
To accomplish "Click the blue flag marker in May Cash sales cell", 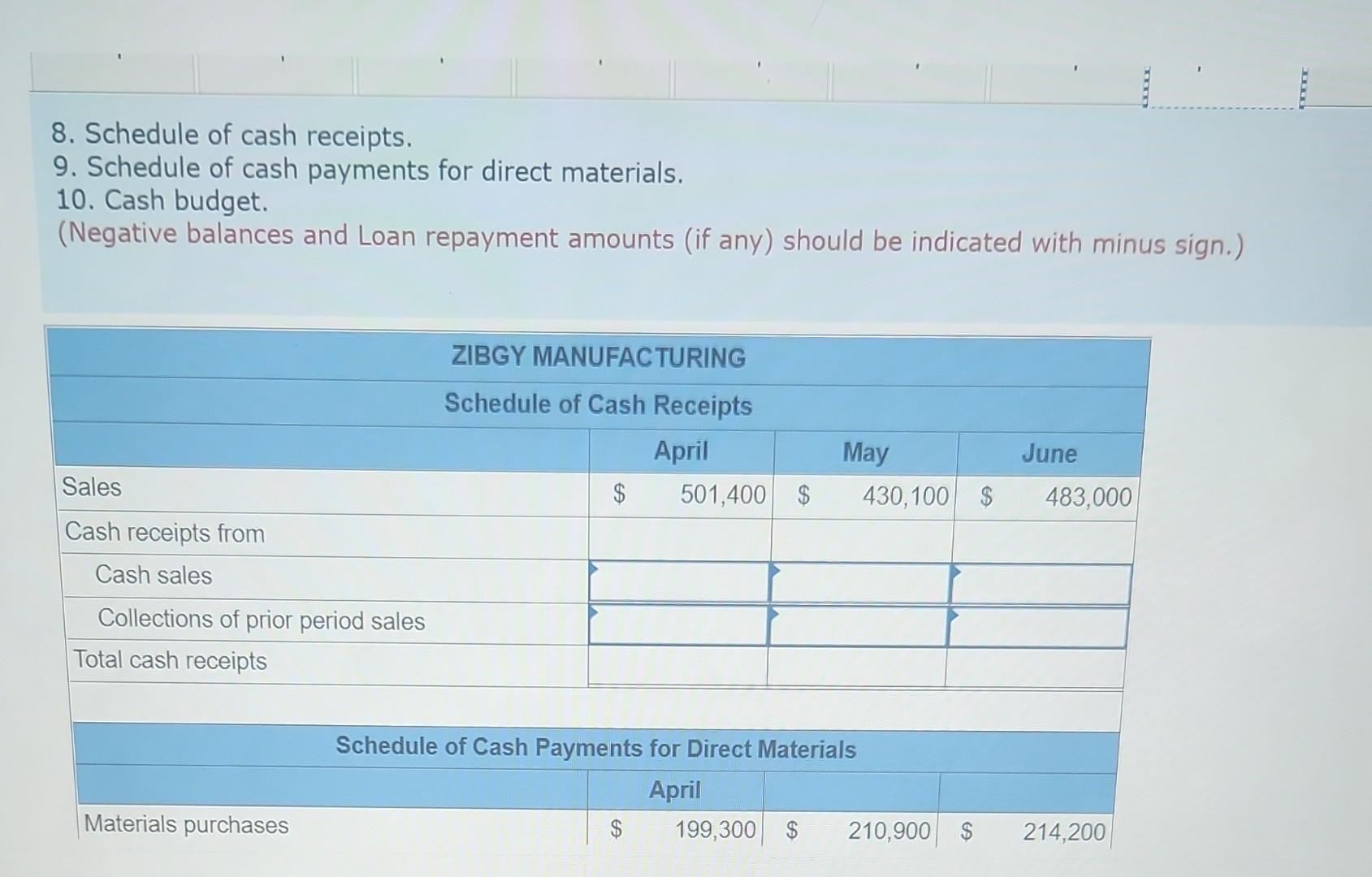I will pyautogui.click(x=773, y=571).
